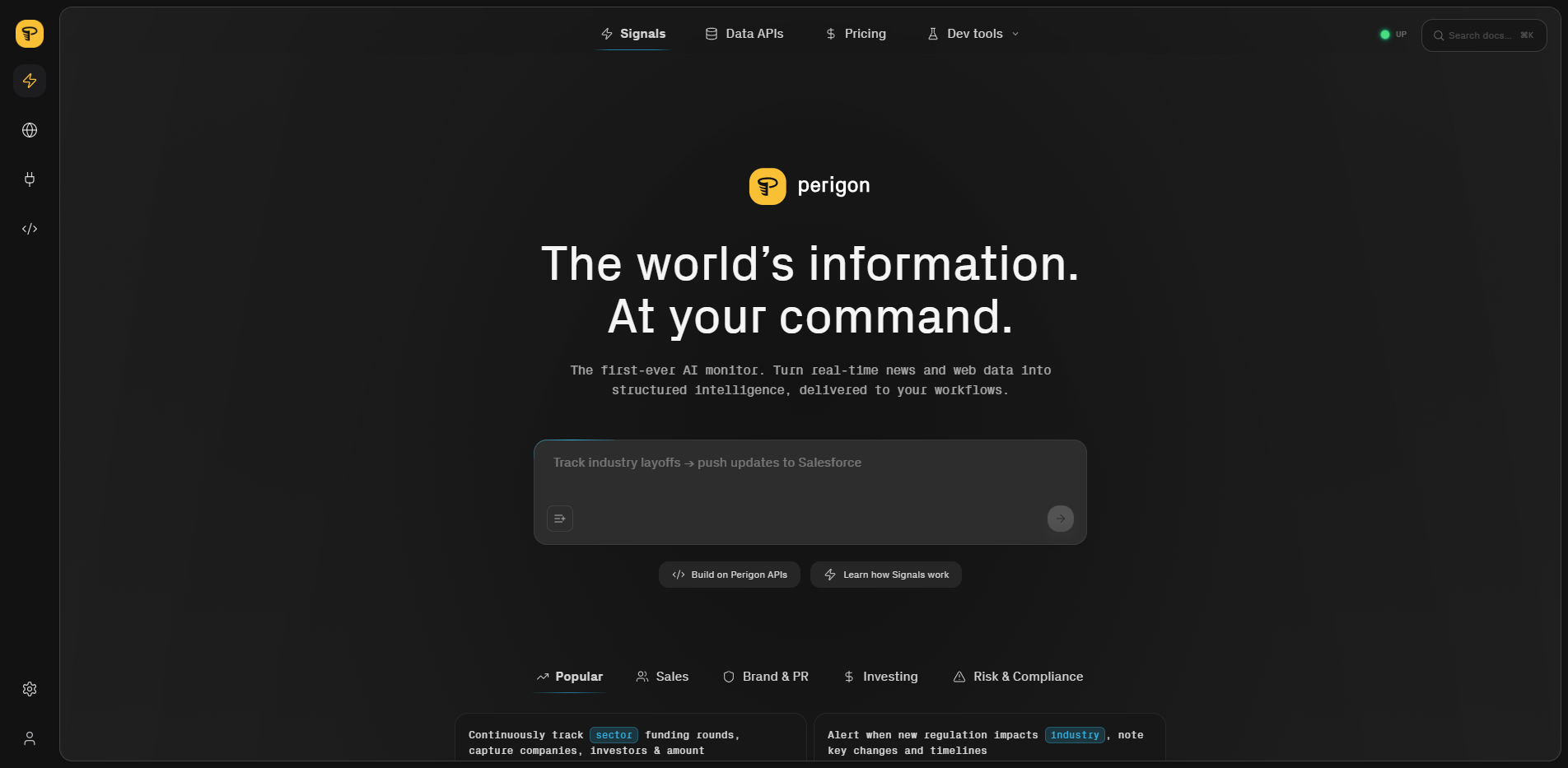Image resolution: width=1568 pixels, height=768 pixels.
Task: Select the Brand & PR category tab
Action: 766,677
